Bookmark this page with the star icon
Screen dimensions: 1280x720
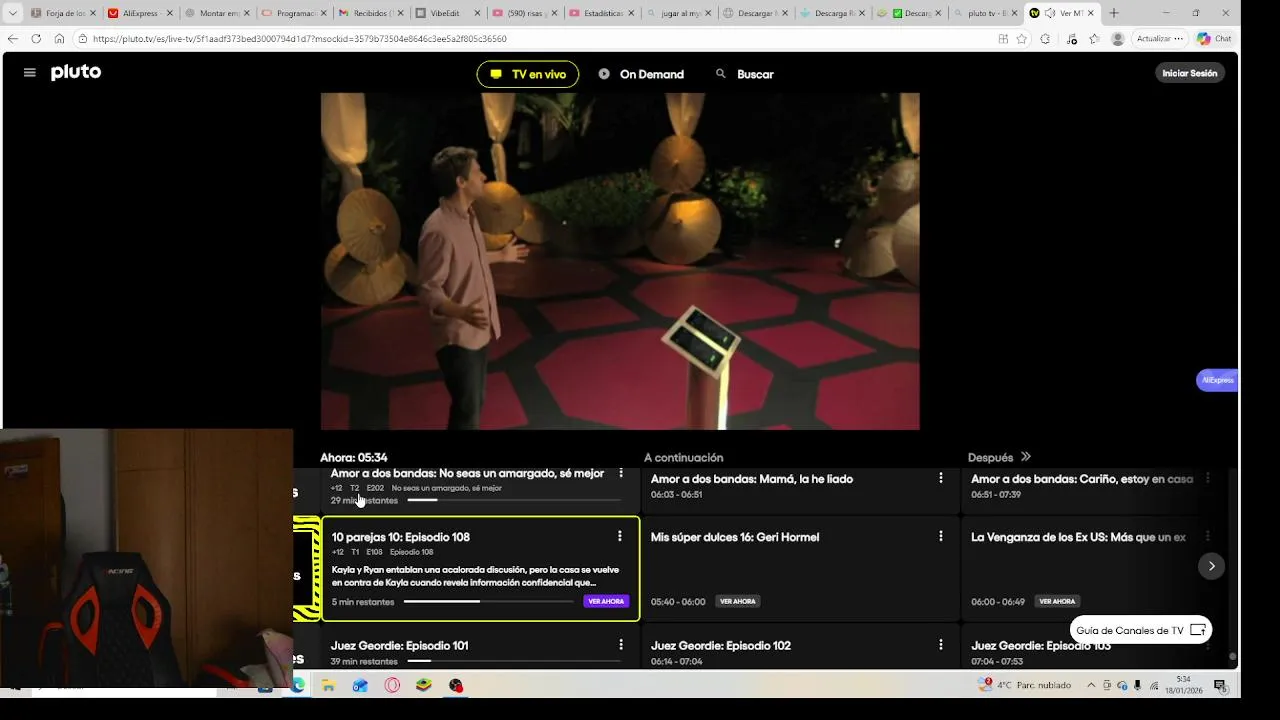[1021, 39]
